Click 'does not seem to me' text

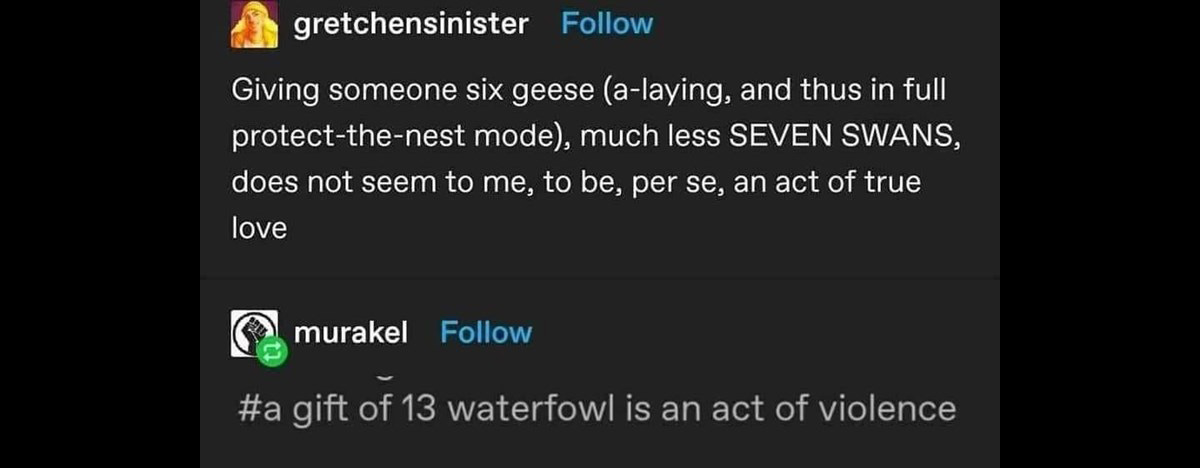point(376,183)
